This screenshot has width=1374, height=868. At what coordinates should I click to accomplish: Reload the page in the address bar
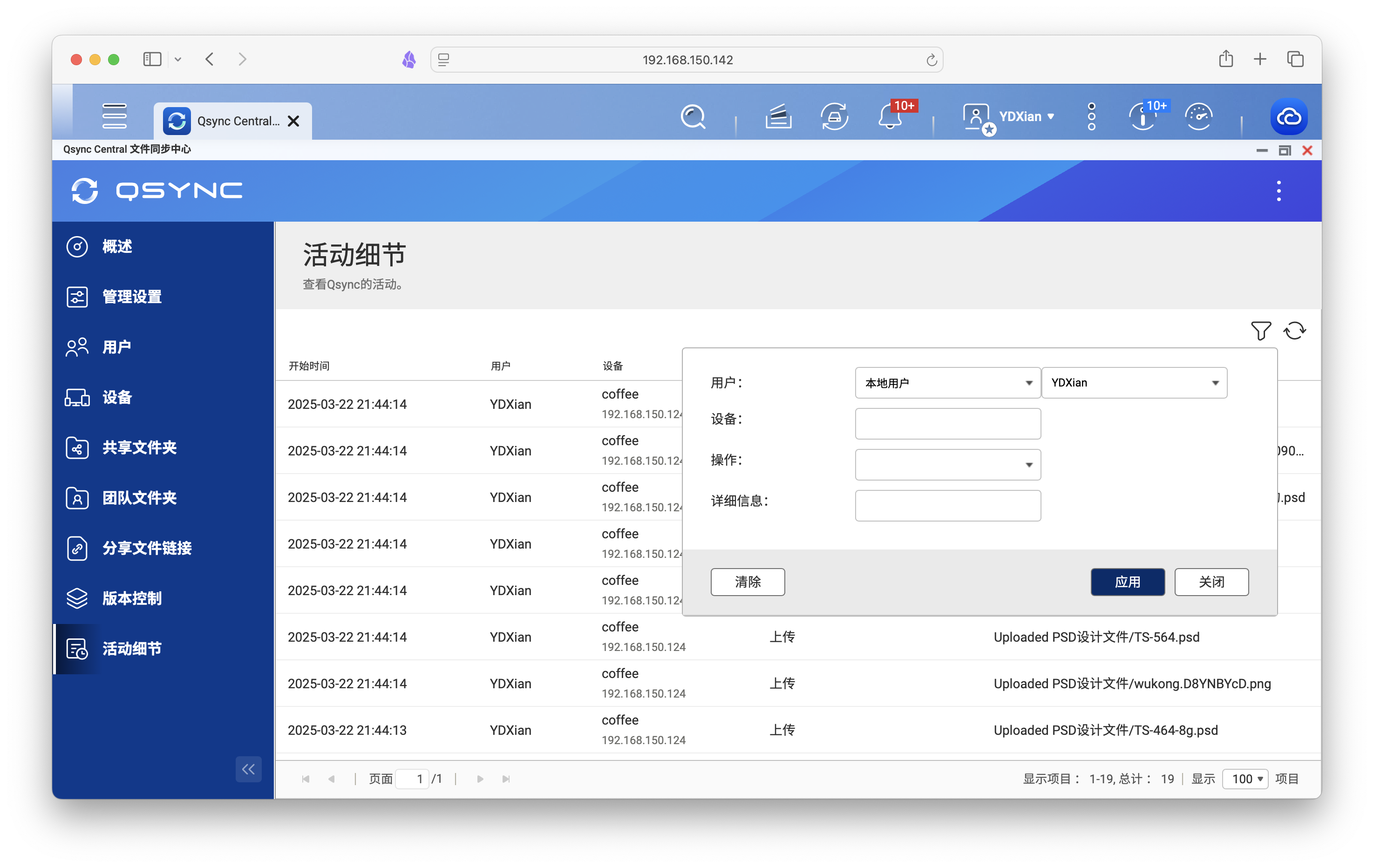[931, 60]
